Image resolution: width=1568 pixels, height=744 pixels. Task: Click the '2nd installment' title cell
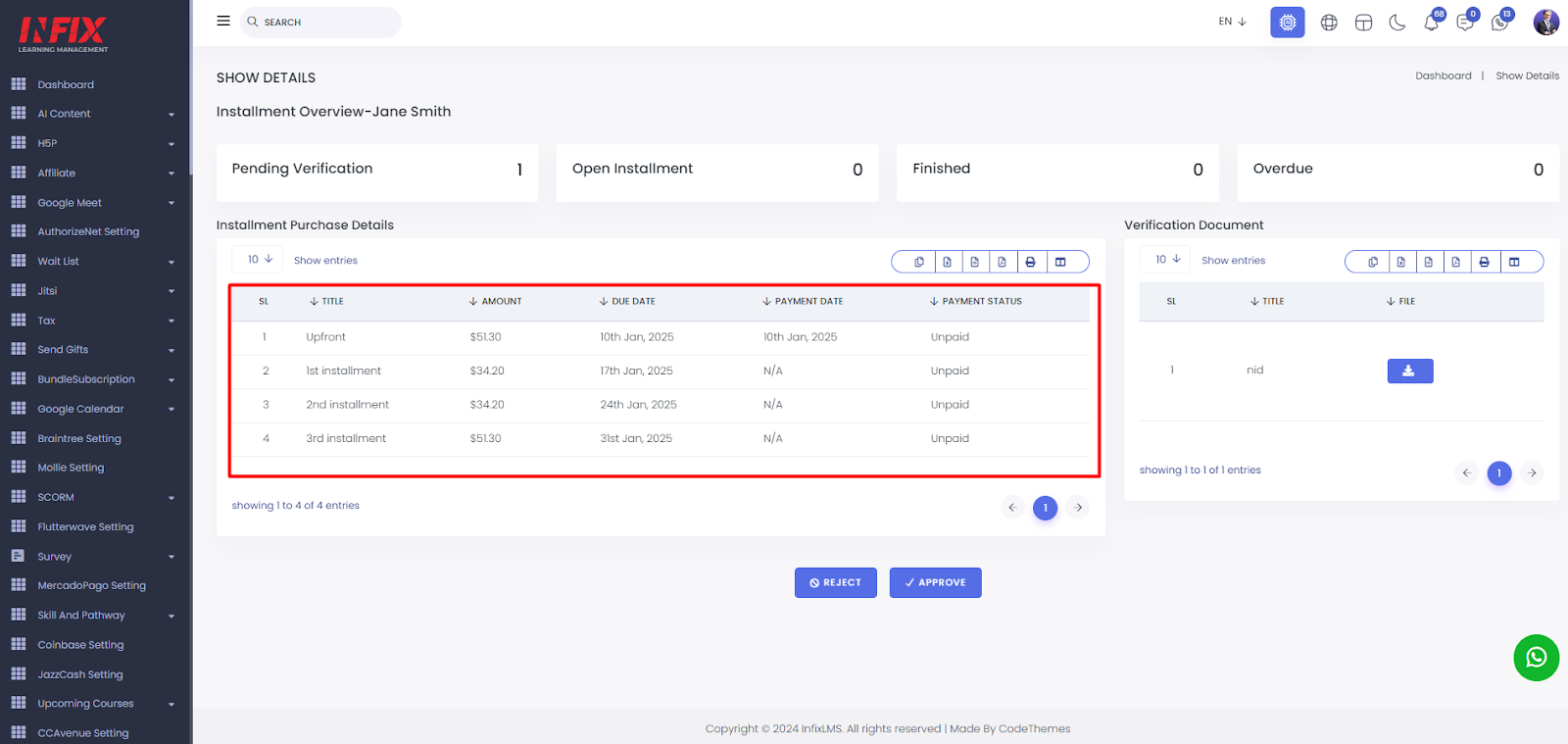[x=347, y=405]
